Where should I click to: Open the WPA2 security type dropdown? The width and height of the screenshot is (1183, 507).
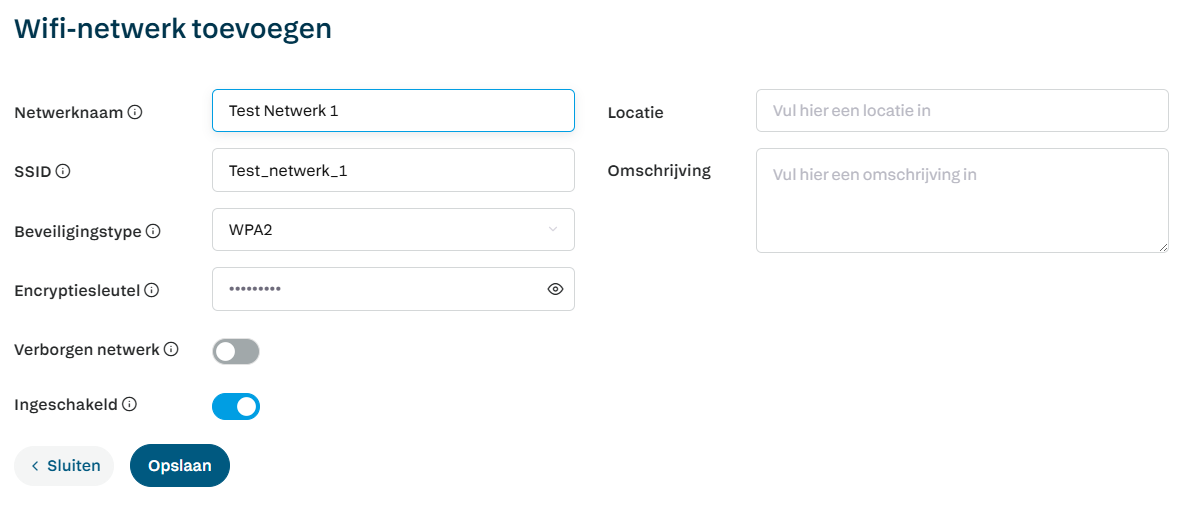click(380, 230)
